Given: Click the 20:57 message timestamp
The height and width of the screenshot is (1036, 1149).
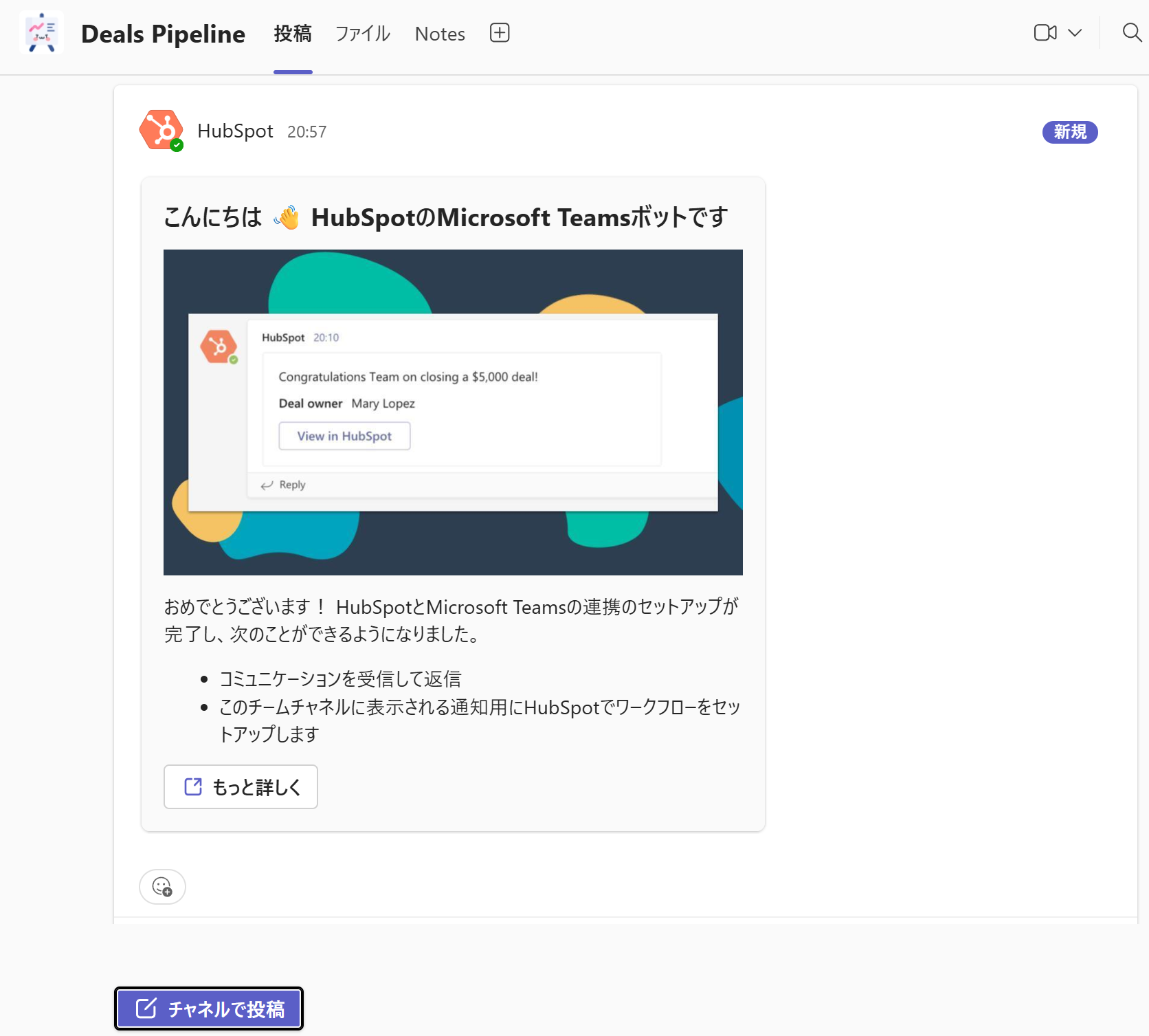Looking at the screenshot, I should tap(306, 132).
